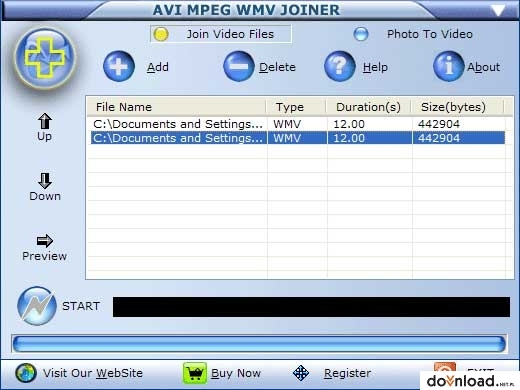Click the globe Visit Our WebSite icon

pos(26,373)
